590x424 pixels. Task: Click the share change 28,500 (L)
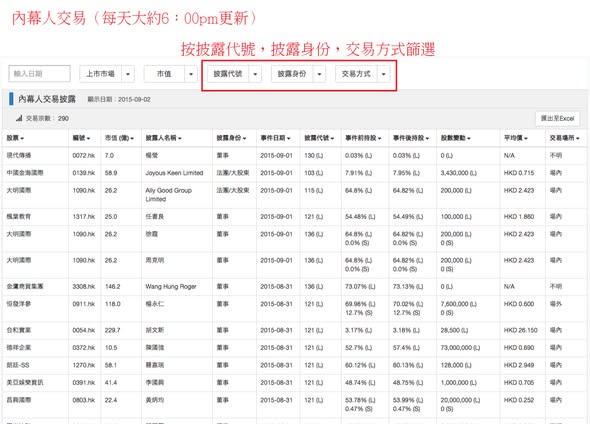[454, 330]
